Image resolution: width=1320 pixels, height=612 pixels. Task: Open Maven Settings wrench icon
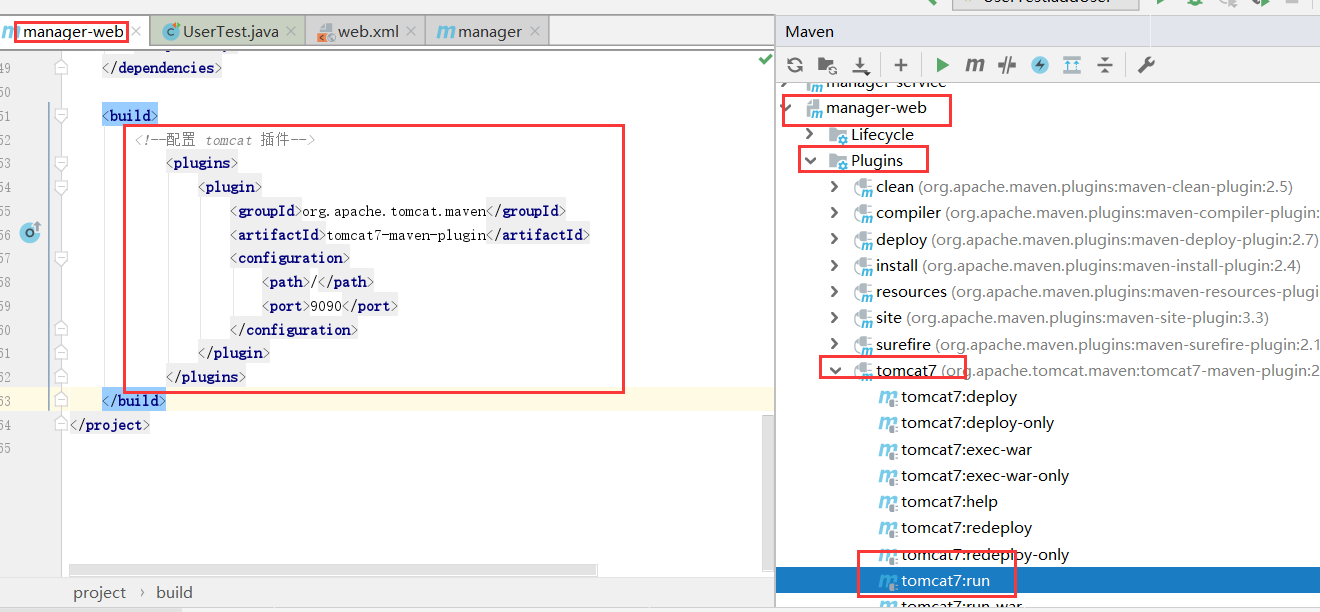[x=1146, y=65]
